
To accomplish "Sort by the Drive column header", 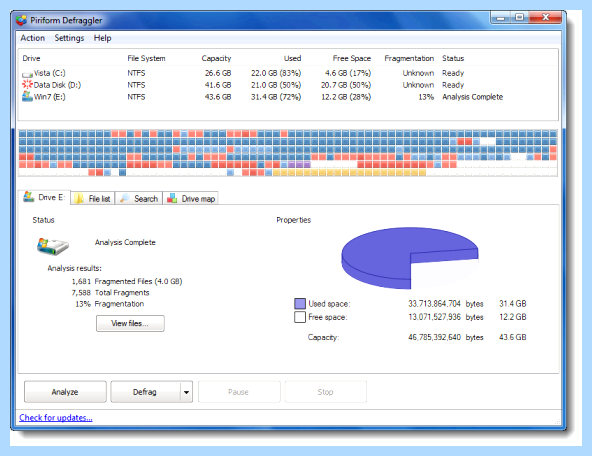I will [x=31, y=59].
